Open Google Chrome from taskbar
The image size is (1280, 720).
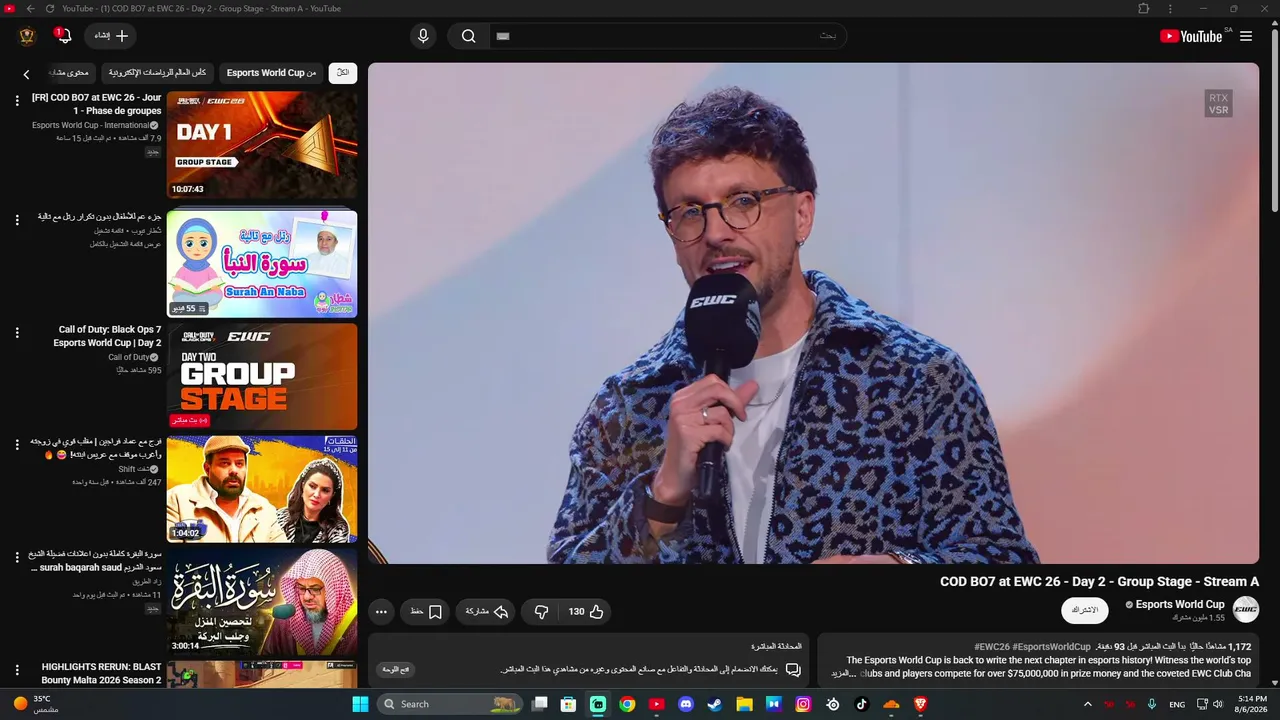pyautogui.click(x=627, y=704)
